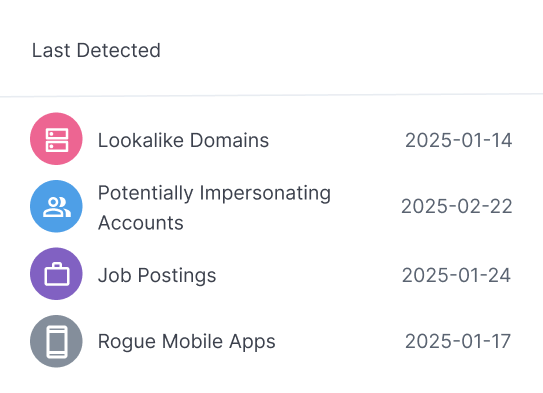Click the word Postings in third row
543x393 pixels.
click(177, 276)
